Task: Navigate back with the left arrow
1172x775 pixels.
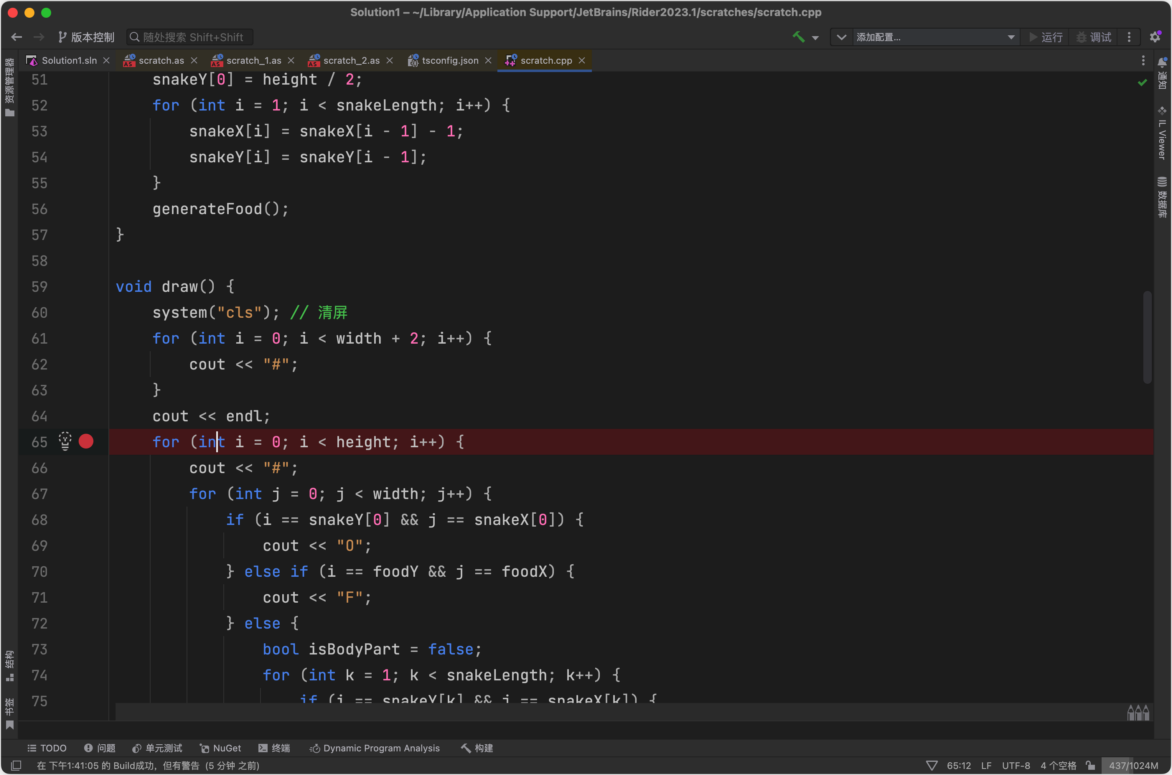Action: (16, 37)
